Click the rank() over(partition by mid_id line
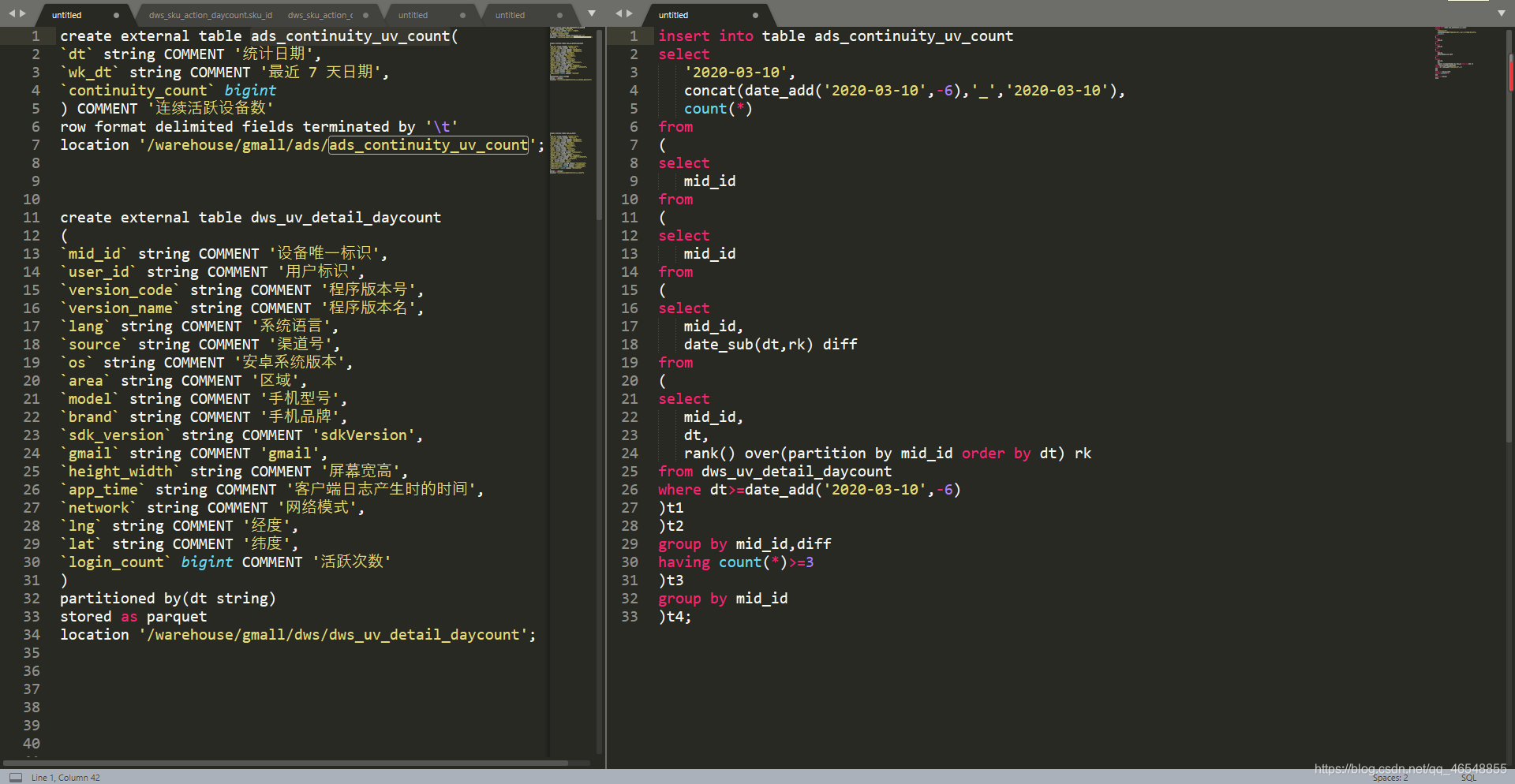The height and width of the screenshot is (784, 1515). pos(888,454)
